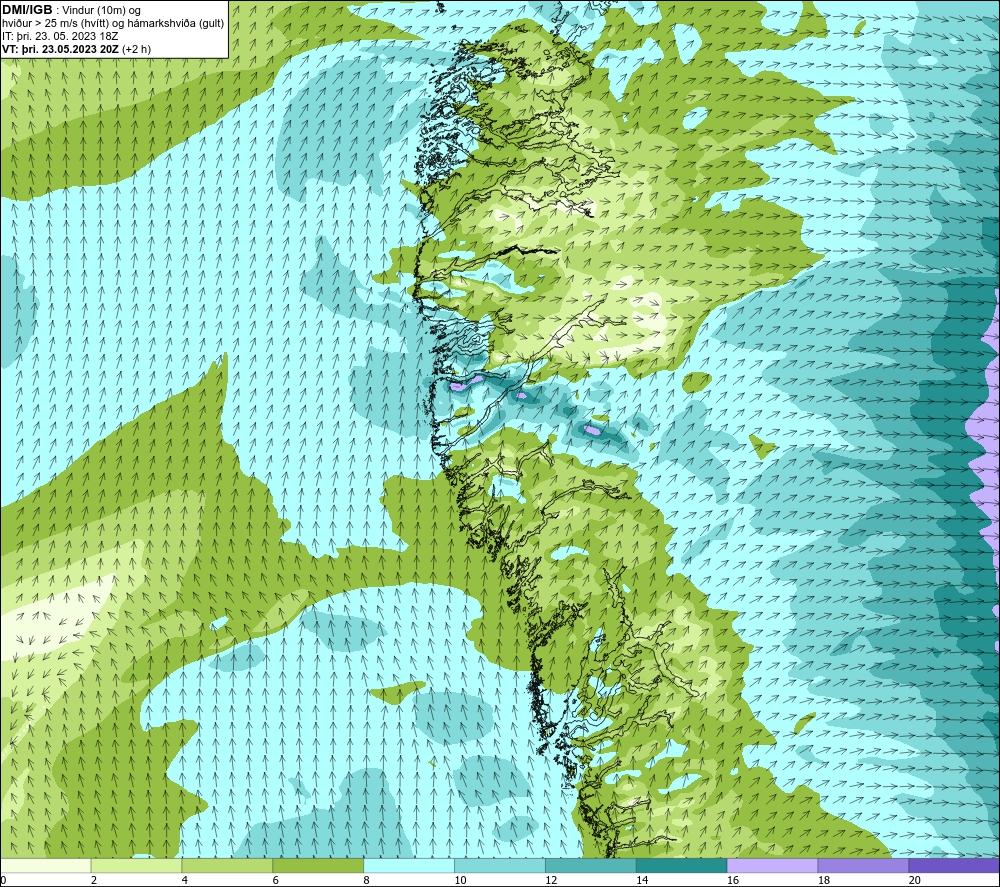Click the '4' scale label
The height and width of the screenshot is (887, 1000).
coord(185,880)
